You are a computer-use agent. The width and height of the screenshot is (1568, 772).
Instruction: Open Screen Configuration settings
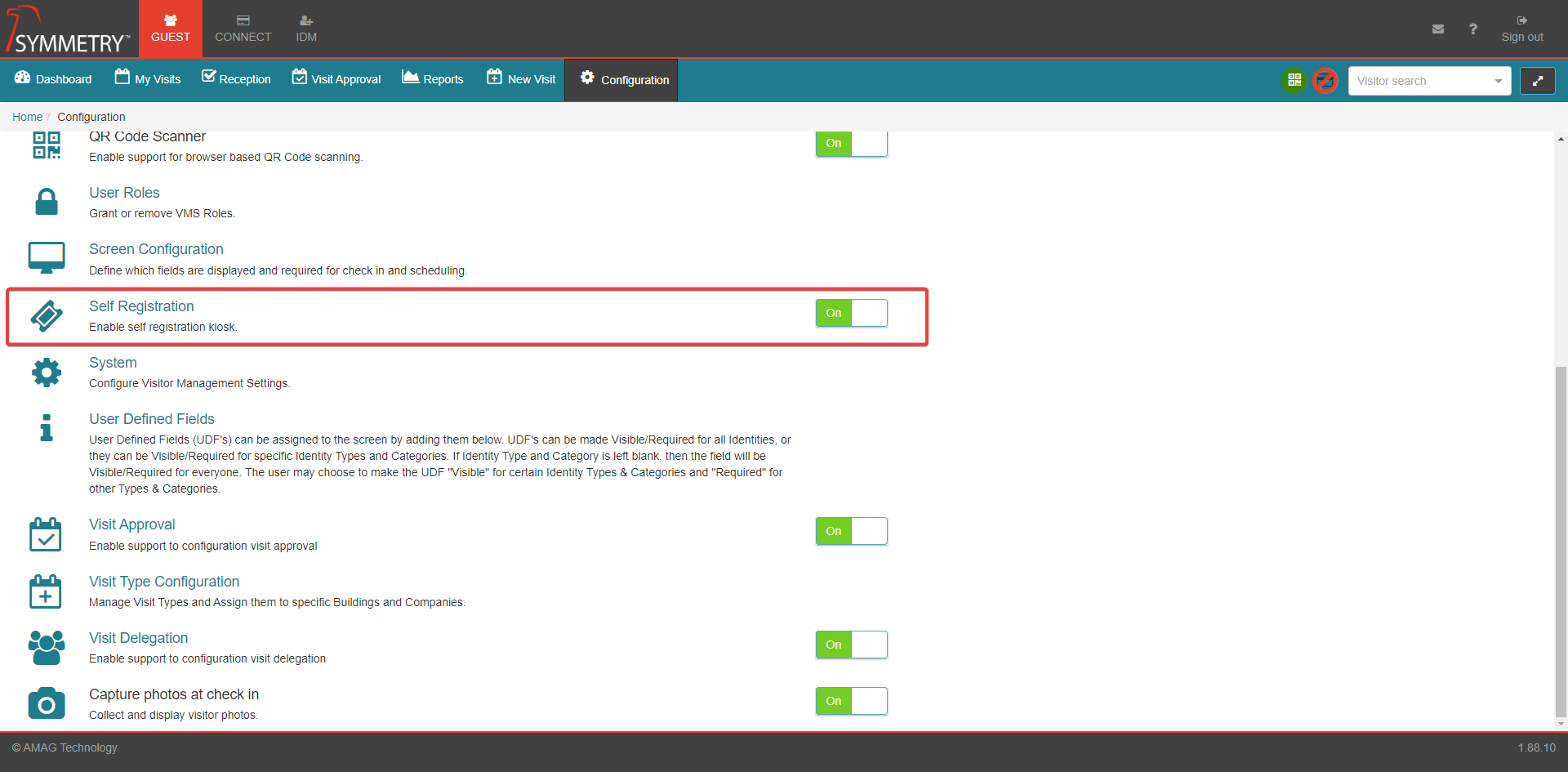click(x=156, y=249)
